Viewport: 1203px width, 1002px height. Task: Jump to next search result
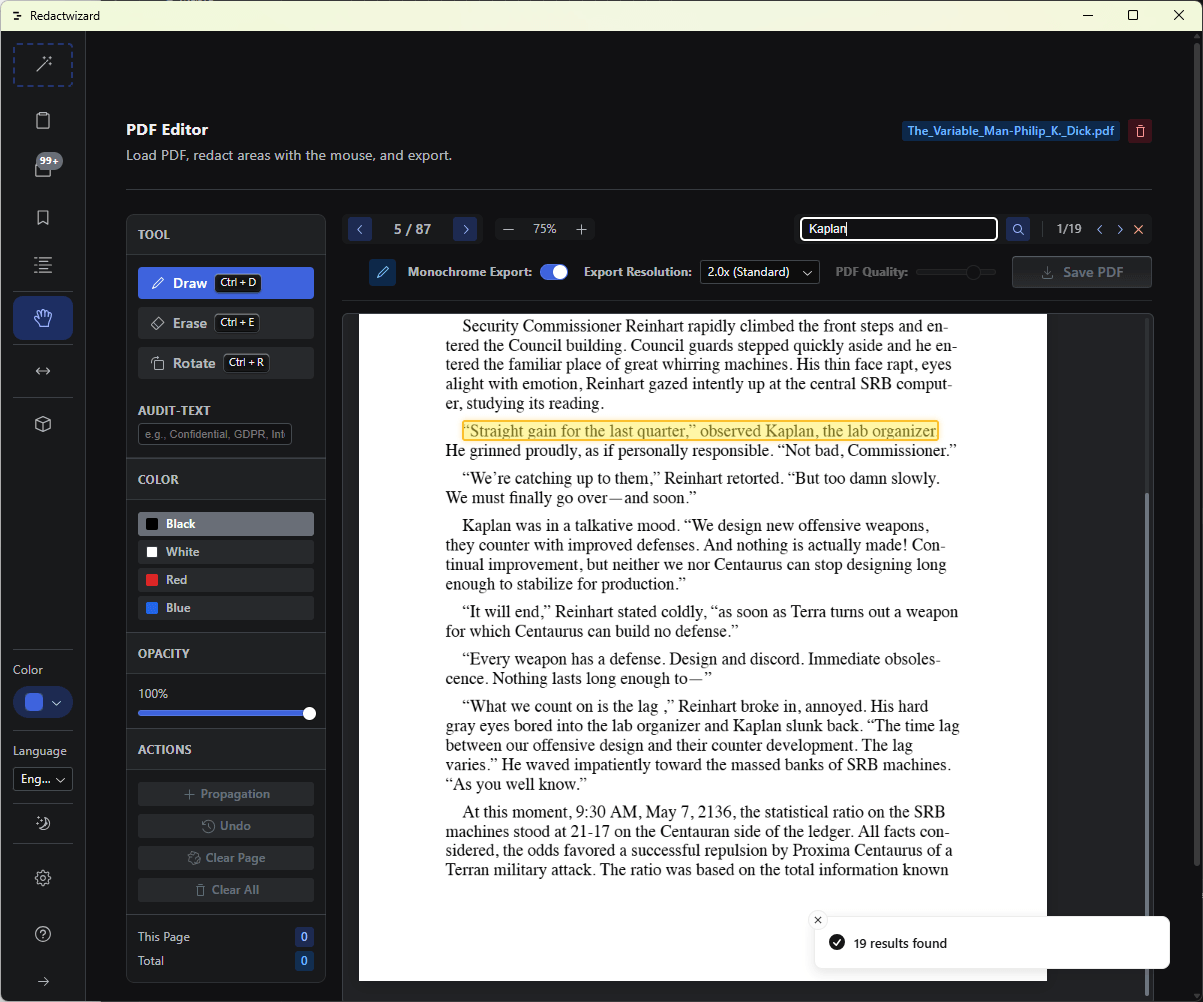[x=1120, y=229]
